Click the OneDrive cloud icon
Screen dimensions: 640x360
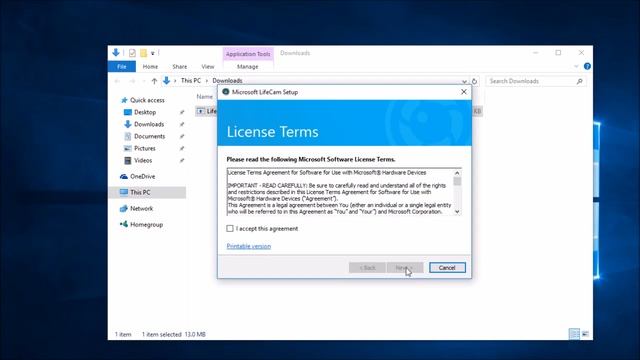click(124, 176)
